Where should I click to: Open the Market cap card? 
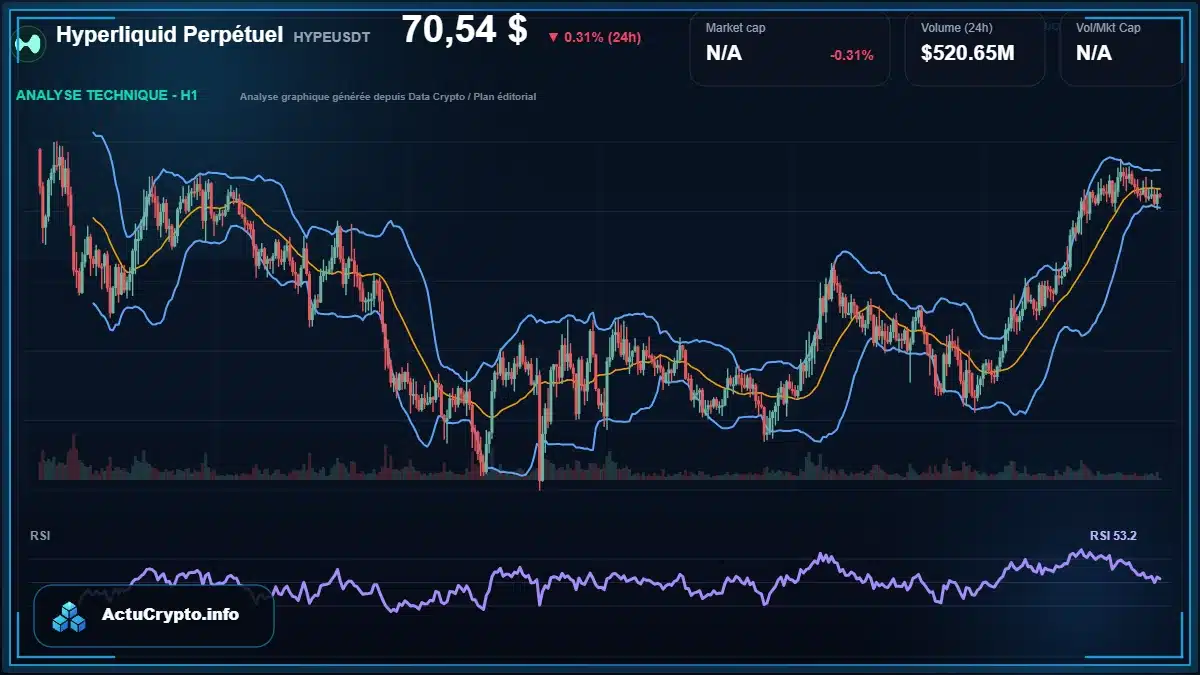(x=790, y=49)
